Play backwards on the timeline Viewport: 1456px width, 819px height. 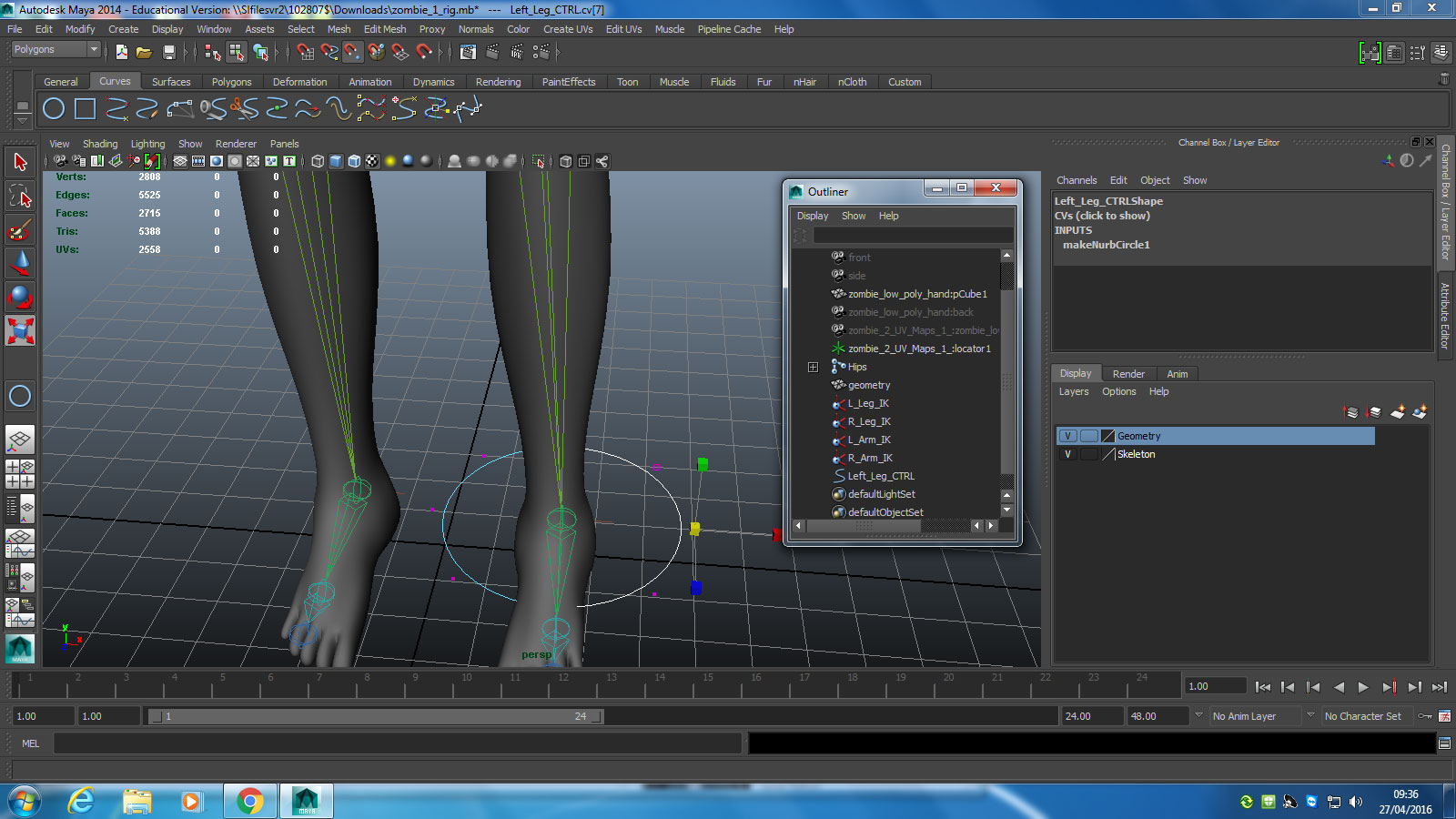[1338, 687]
